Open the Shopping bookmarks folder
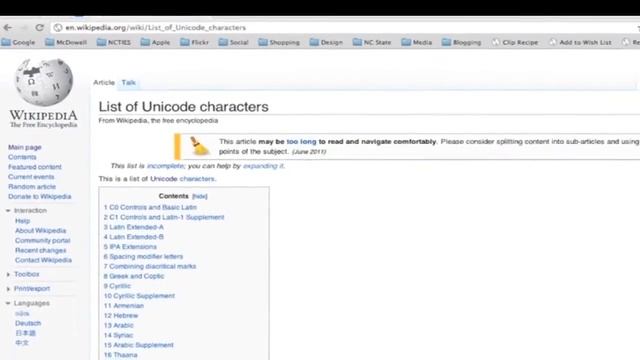The width and height of the screenshot is (640, 360). click(279, 42)
